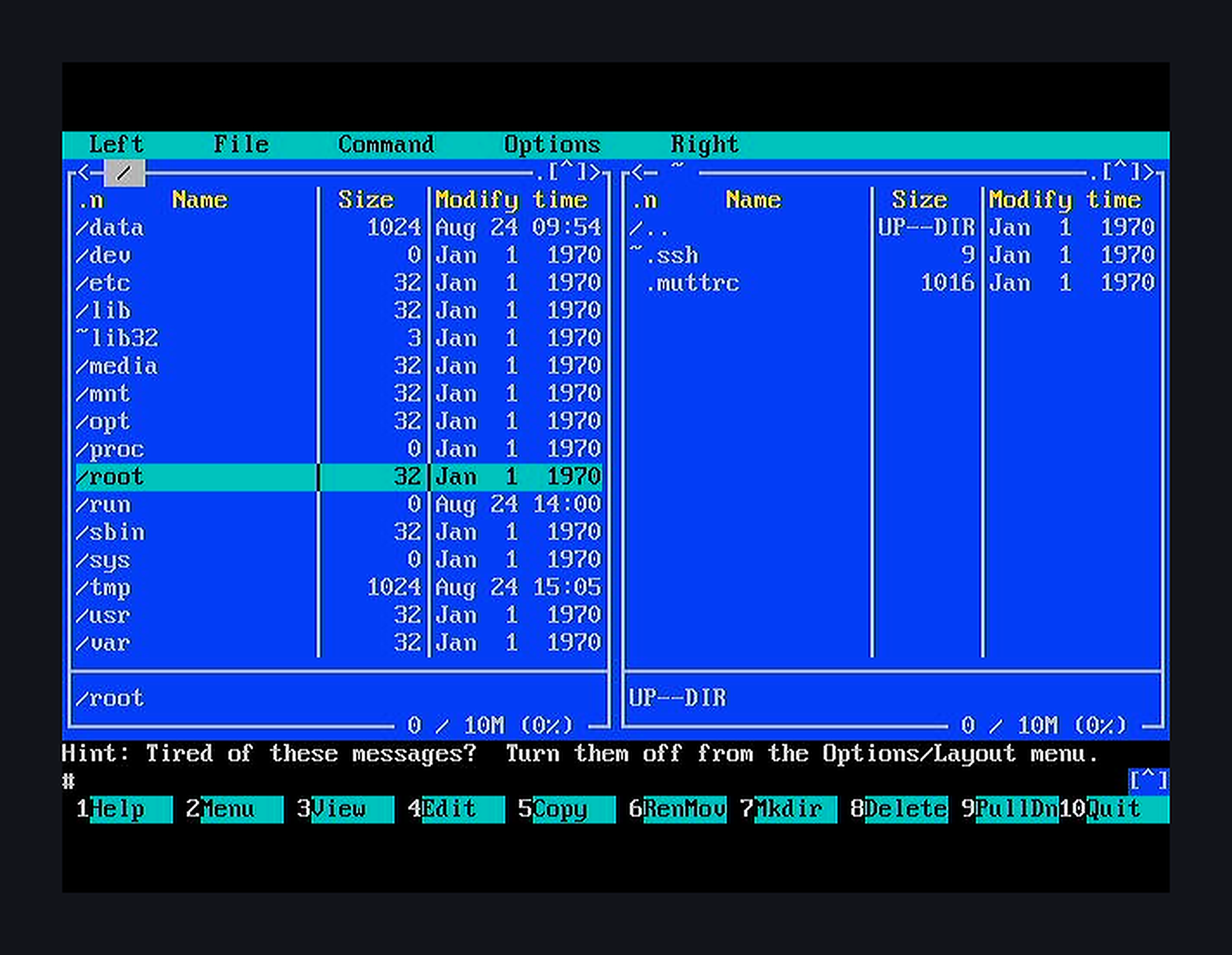Open the File menu
The width and height of the screenshot is (1232, 955).
(x=241, y=145)
